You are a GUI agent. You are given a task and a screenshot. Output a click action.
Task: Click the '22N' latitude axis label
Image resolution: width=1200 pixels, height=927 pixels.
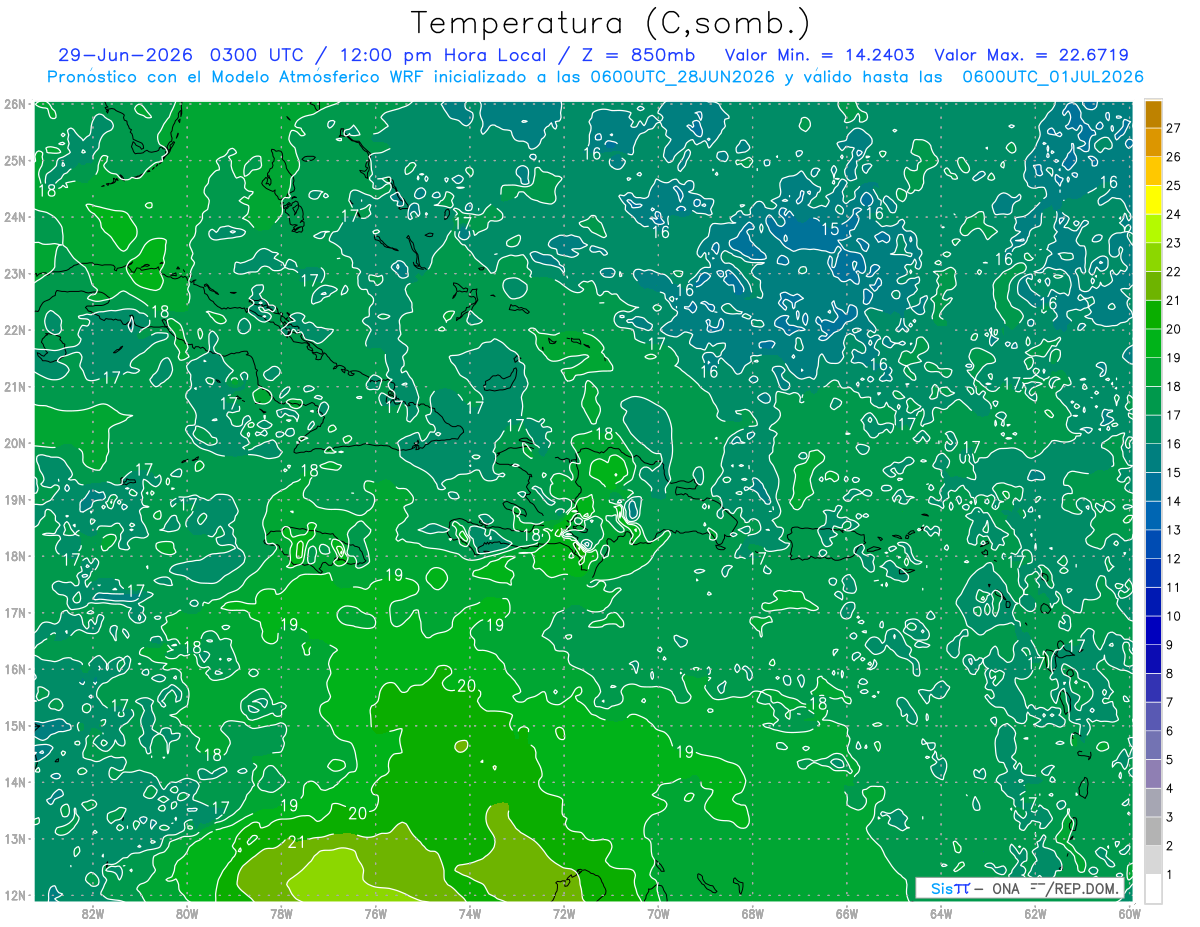14,330
